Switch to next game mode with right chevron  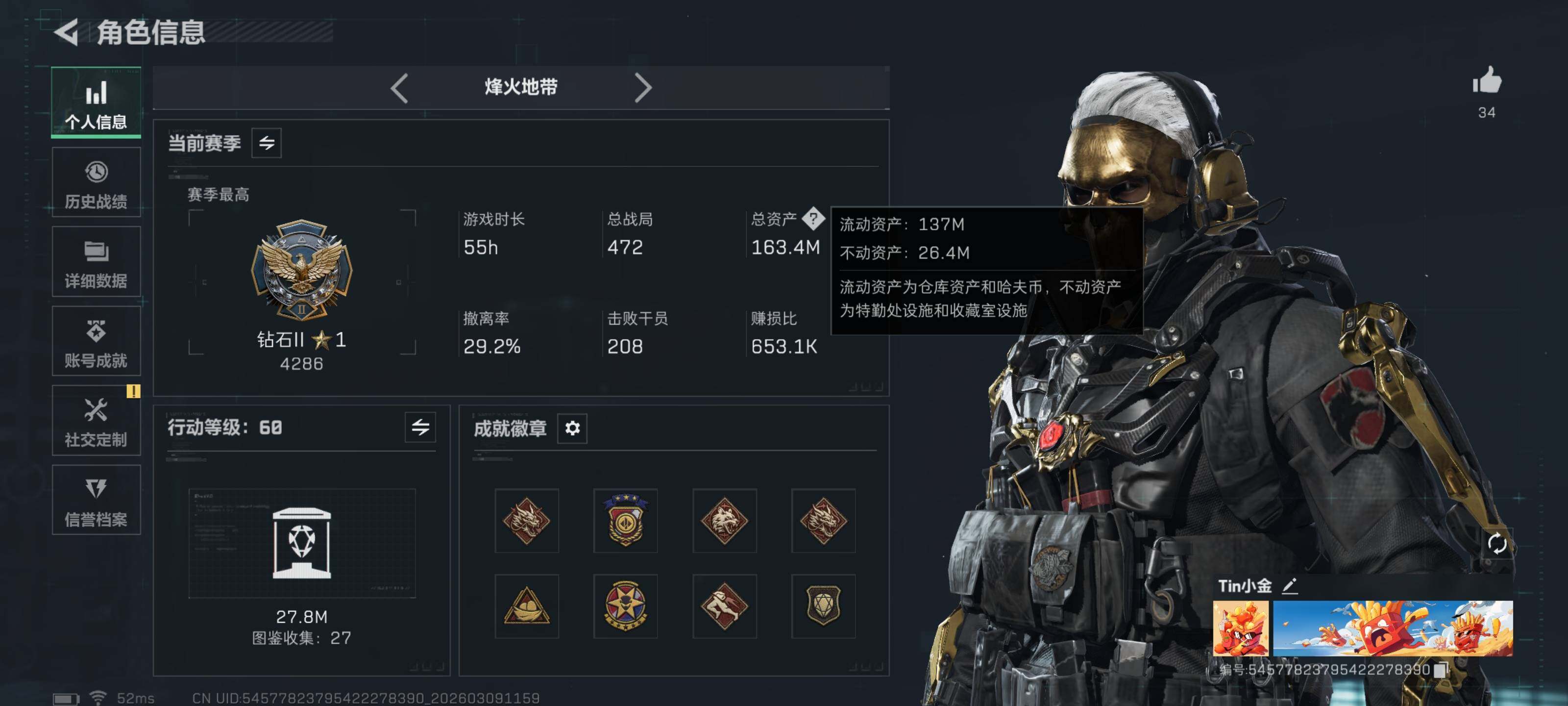[643, 88]
